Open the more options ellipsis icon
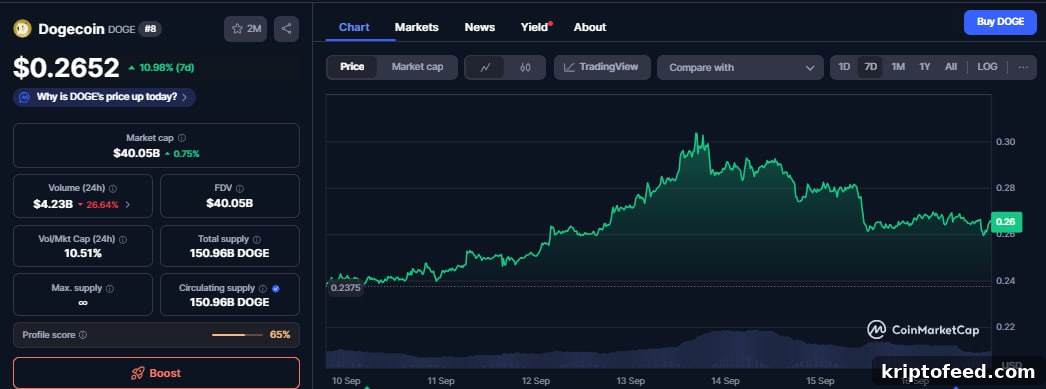The height and width of the screenshot is (389, 1046). pyautogui.click(x=1023, y=67)
